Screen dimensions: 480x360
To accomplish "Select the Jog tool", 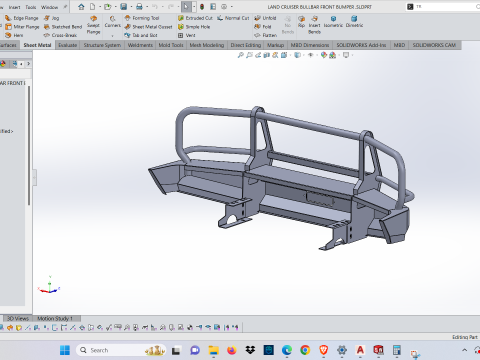I will 52,18.
